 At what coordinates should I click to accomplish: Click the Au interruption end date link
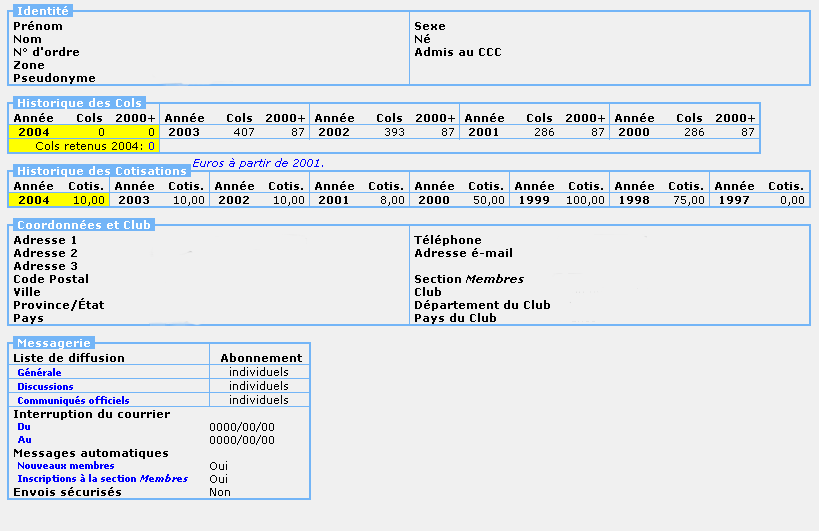tap(24, 440)
